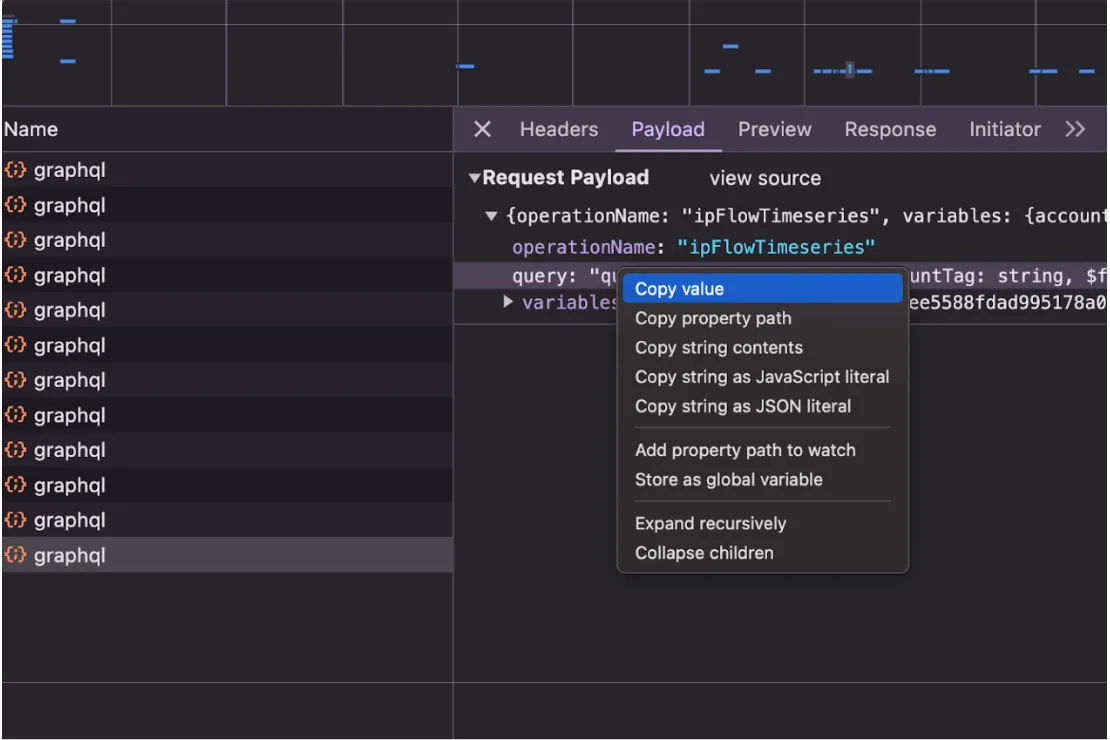Switch to the Headers tab
The width and height of the screenshot is (1110, 740).
pyautogui.click(x=559, y=128)
